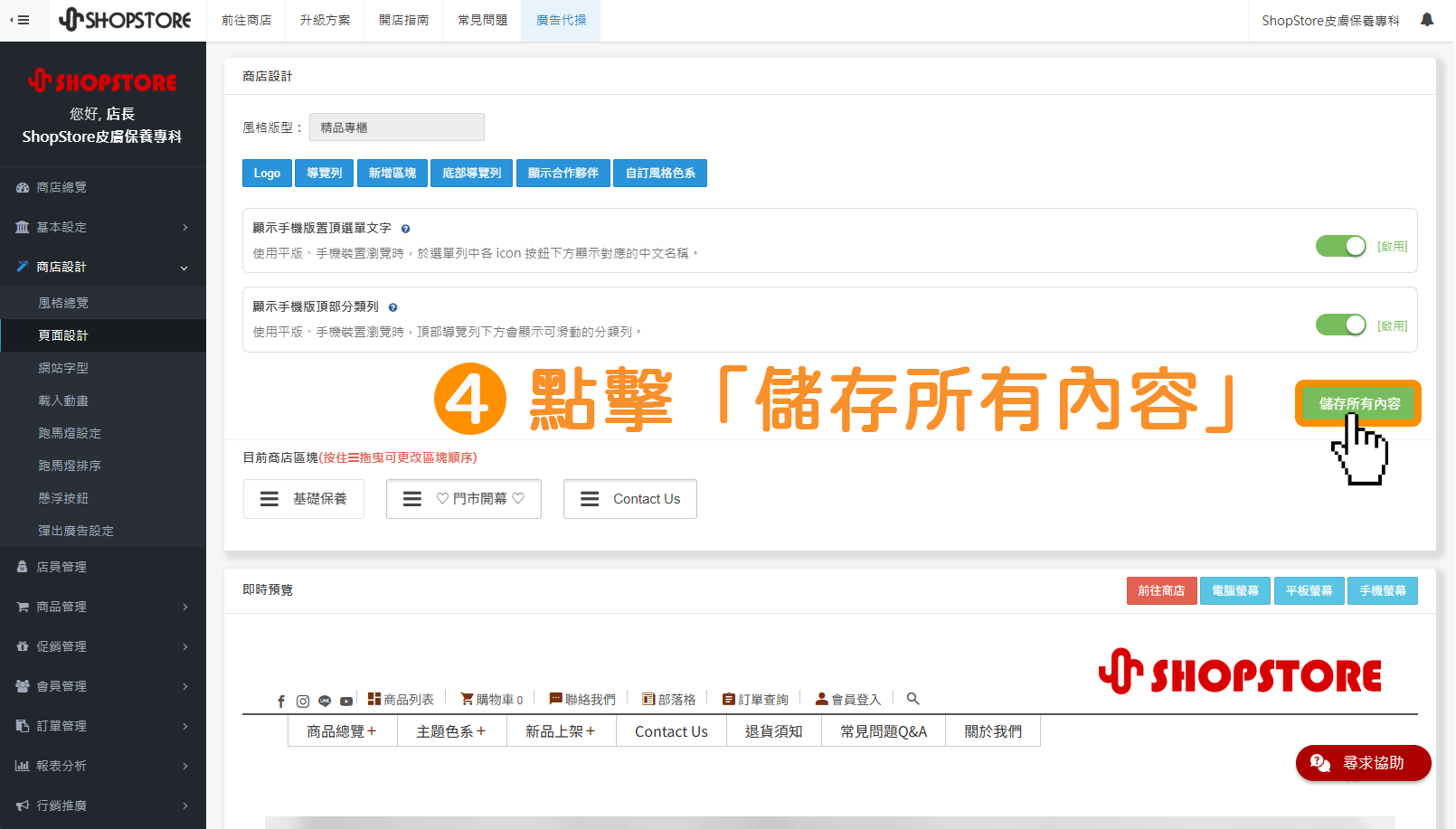Click red 前往商店 preview button
Image resolution: width=1456 pixels, height=829 pixels.
point(1161,590)
